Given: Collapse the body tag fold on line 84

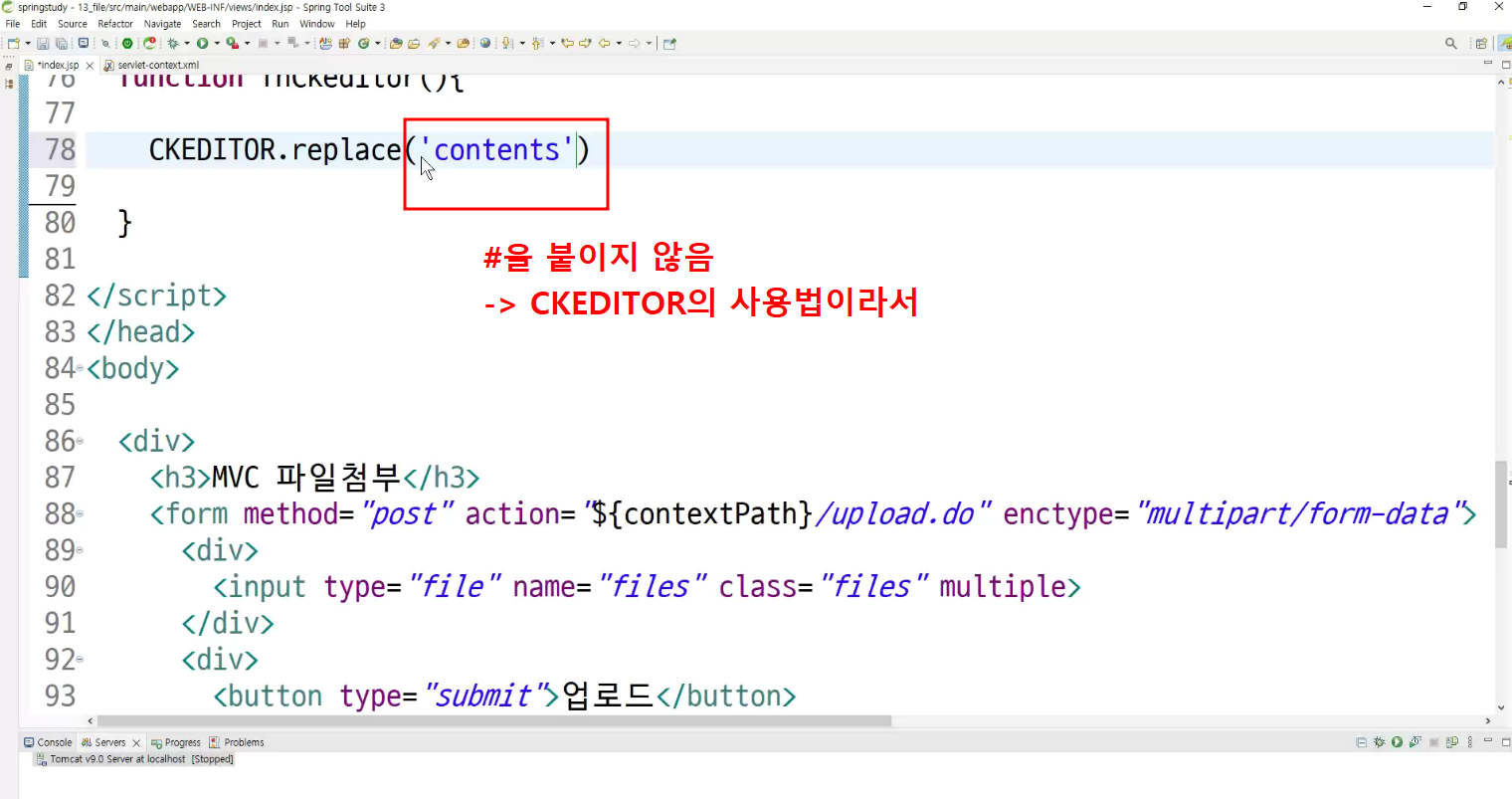Looking at the screenshot, I should [x=80, y=368].
